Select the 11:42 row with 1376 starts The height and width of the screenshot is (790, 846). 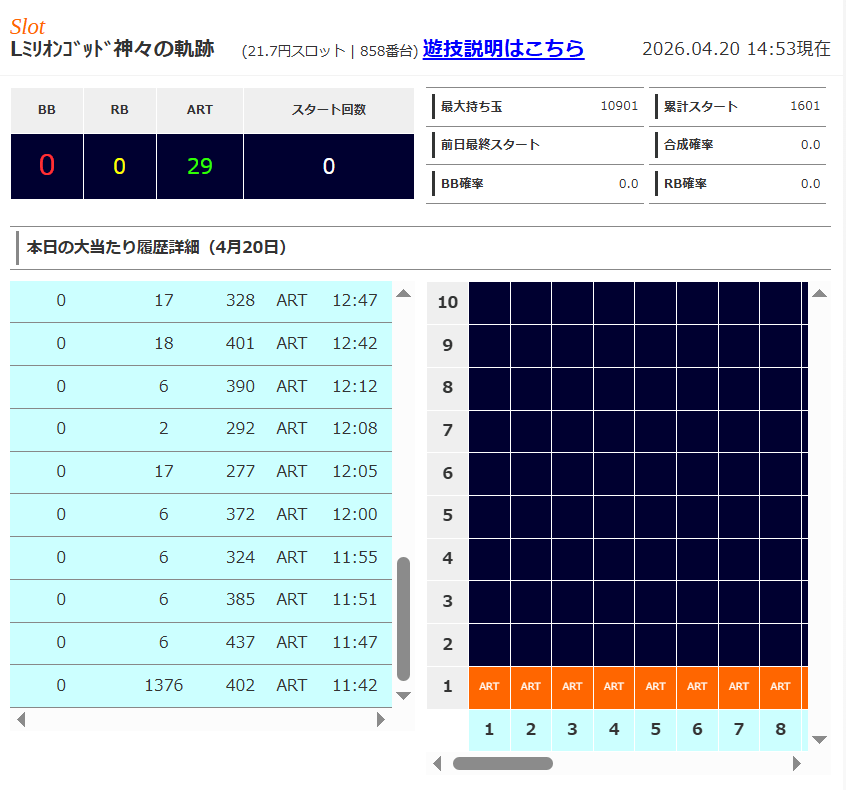201,686
